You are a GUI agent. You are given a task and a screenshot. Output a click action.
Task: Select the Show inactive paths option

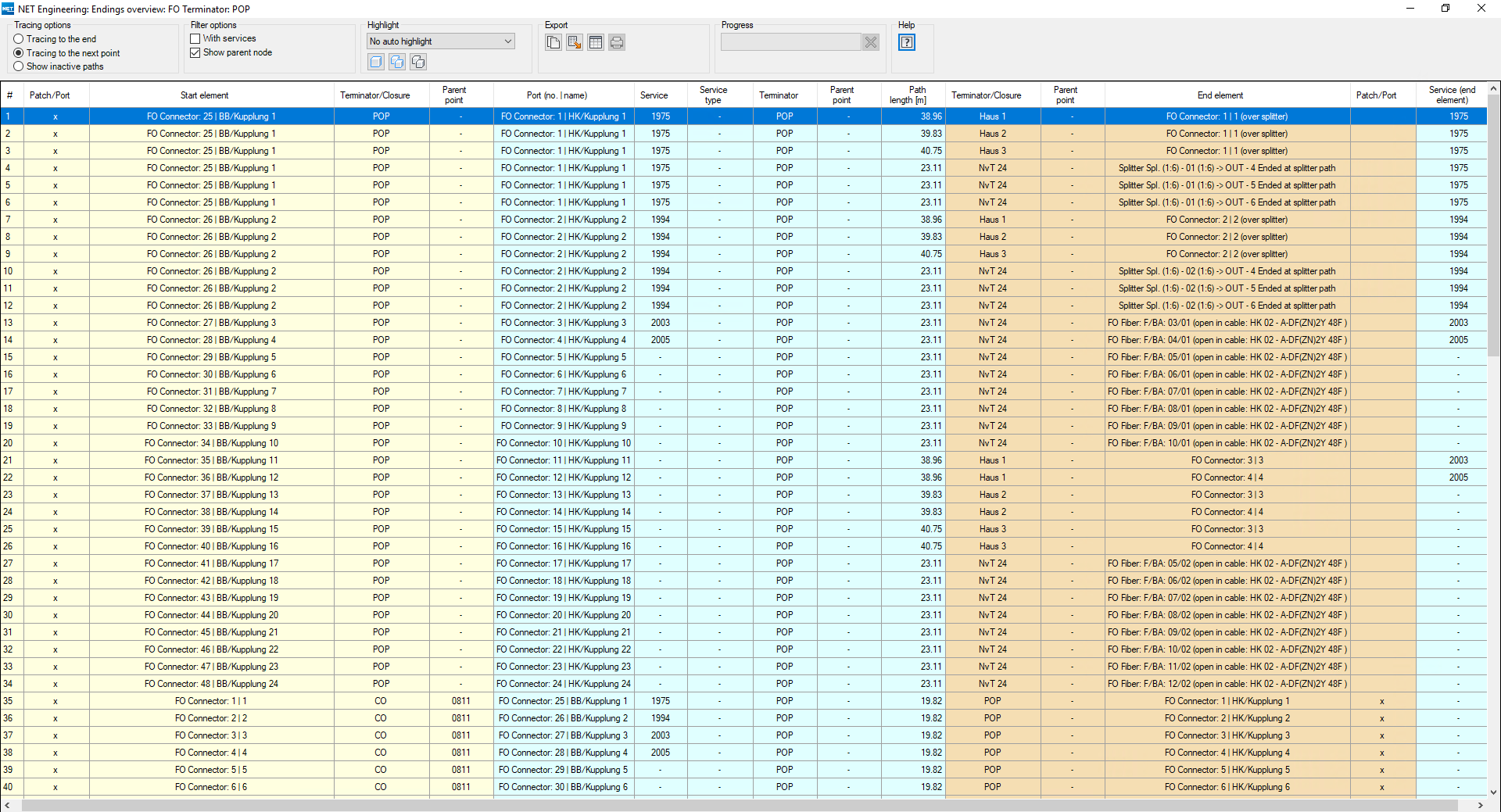pyautogui.click(x=19, y=66)
